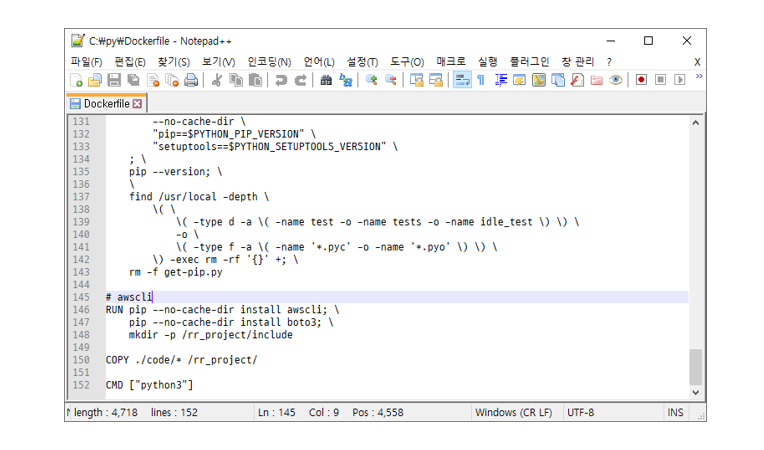Click the 'length : 4,718' status text
This screenshot has height=450, width=764.
click(106, 412)
